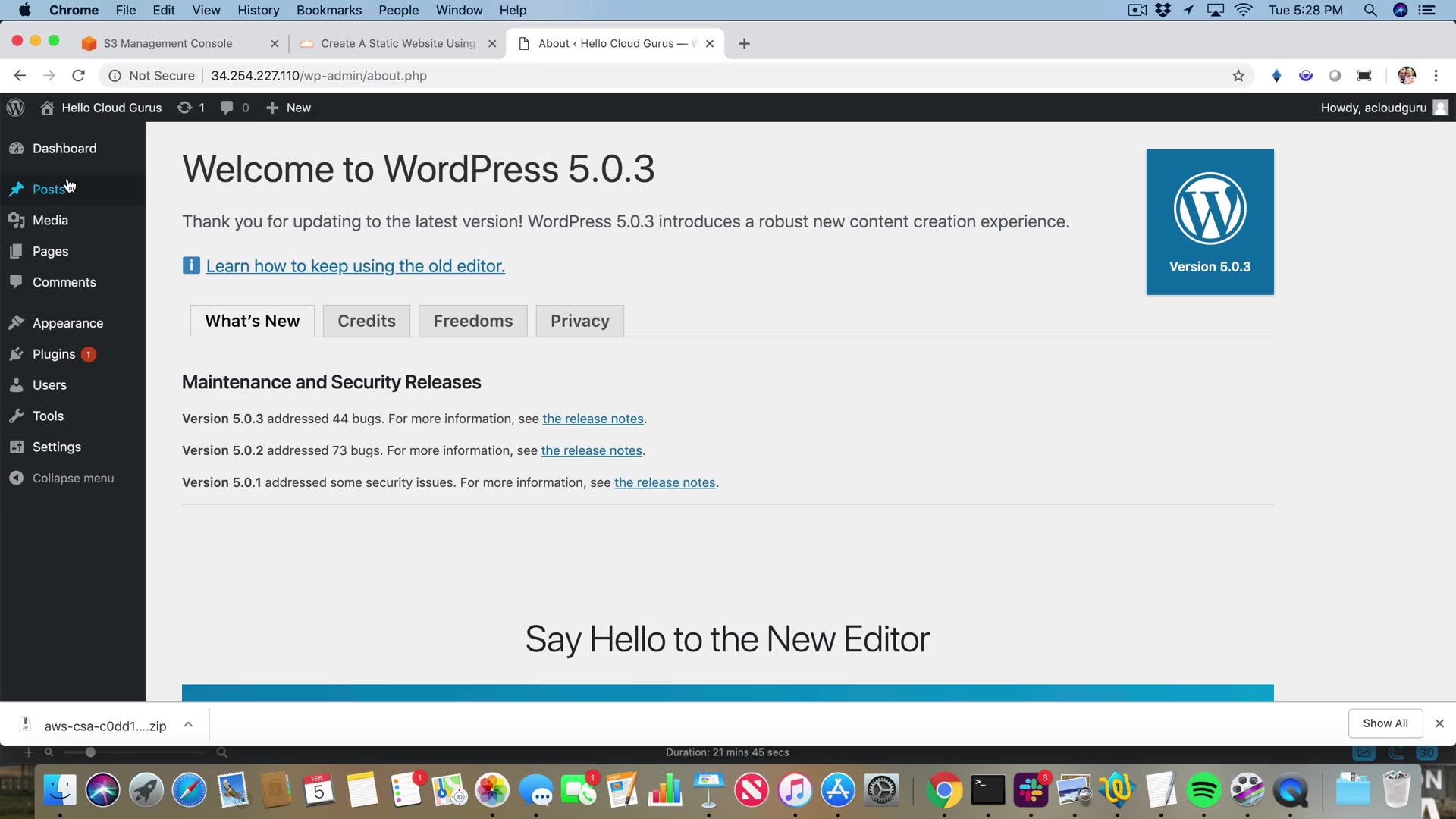Image resolution: width=1456 pixels, height=819 pixels.
Task: Click the browser address bar URL
Action: [318, 75]
